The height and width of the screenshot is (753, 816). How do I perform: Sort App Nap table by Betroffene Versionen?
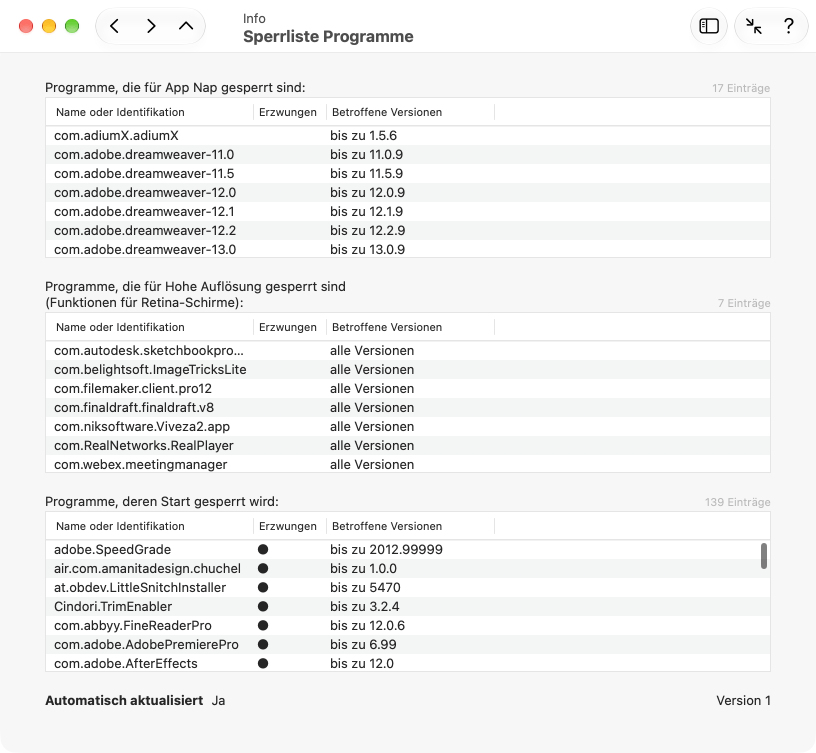click(410, 112)
